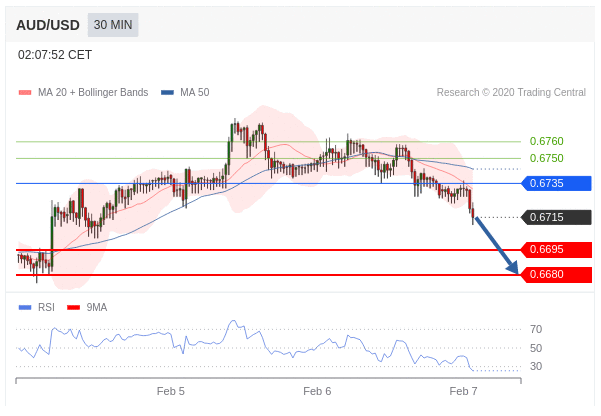The image size is (601, 416).
Task: Click the MA 20 + Bollinger Bands label
Action: [x=93, y=92]
